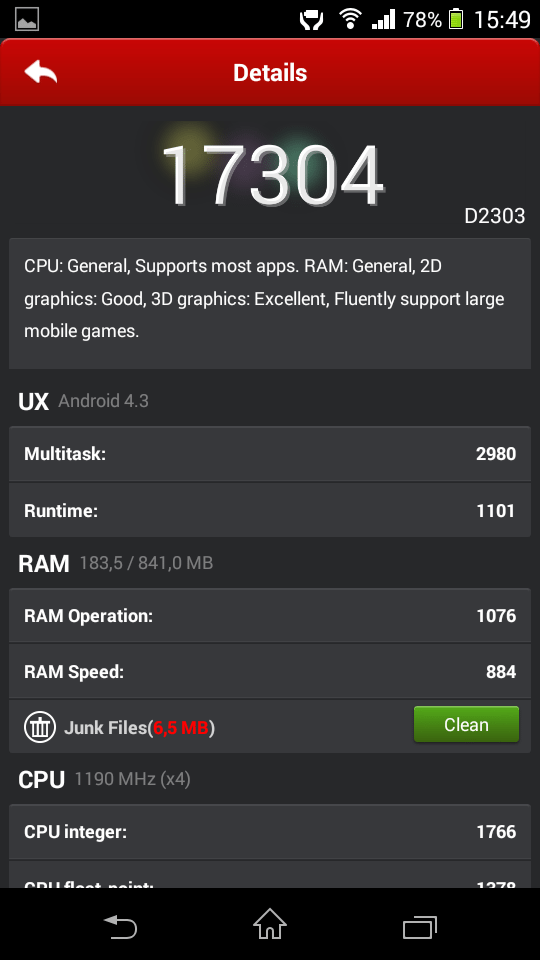Screen dimensions: 540x960
Task: Tap the back arrow in Details header
Action: pos(40,72)
